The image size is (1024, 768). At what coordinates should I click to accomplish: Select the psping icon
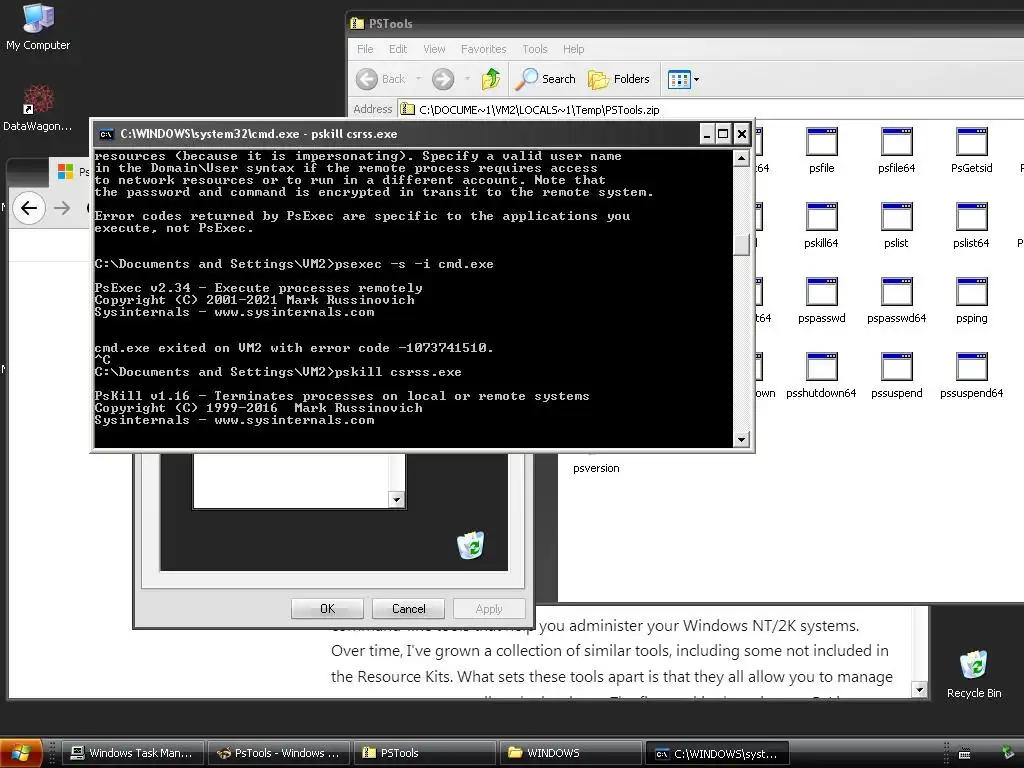click(972, 300)
